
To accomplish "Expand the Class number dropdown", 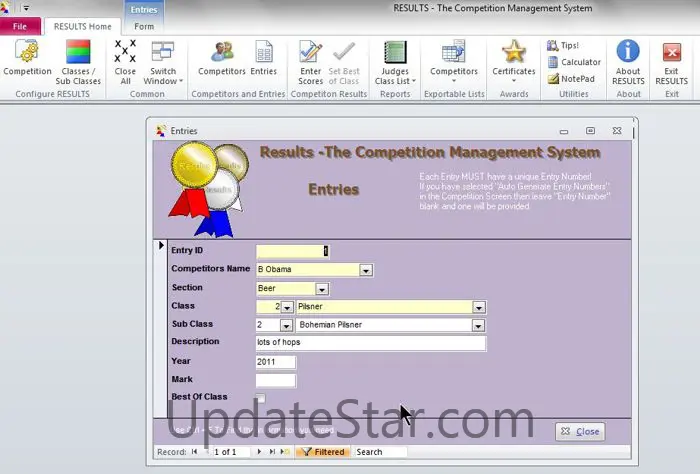I will 287,307.
